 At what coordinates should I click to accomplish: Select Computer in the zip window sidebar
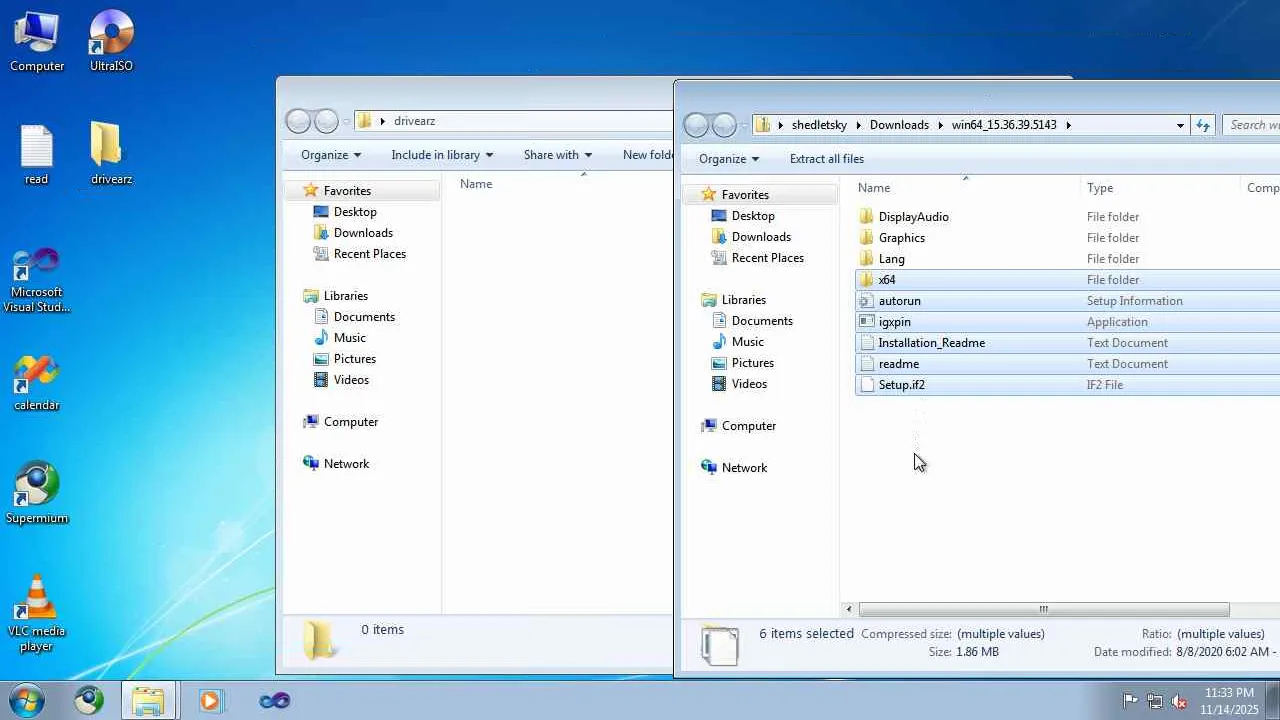749,426
